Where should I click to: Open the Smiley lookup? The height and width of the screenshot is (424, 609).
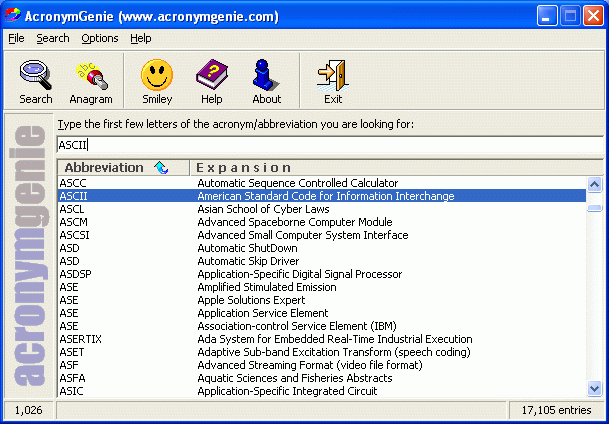point(157,82)
